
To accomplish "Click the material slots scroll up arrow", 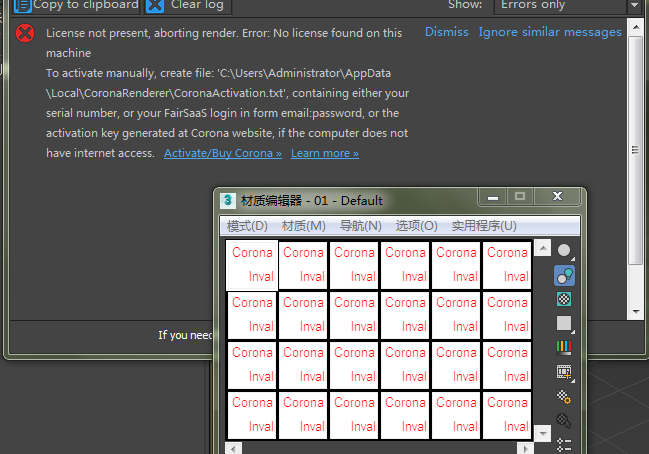I will point(543,248).
